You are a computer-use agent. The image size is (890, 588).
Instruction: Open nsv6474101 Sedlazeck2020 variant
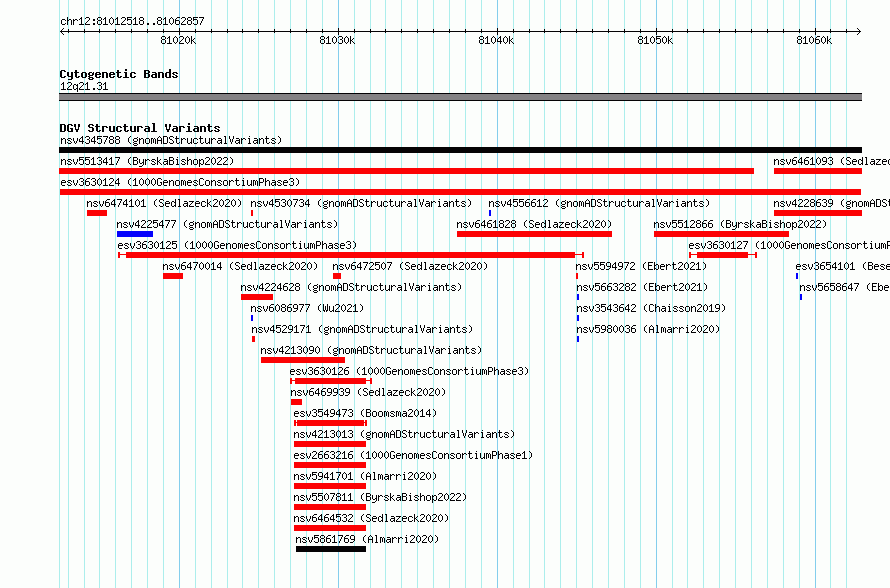164,203
